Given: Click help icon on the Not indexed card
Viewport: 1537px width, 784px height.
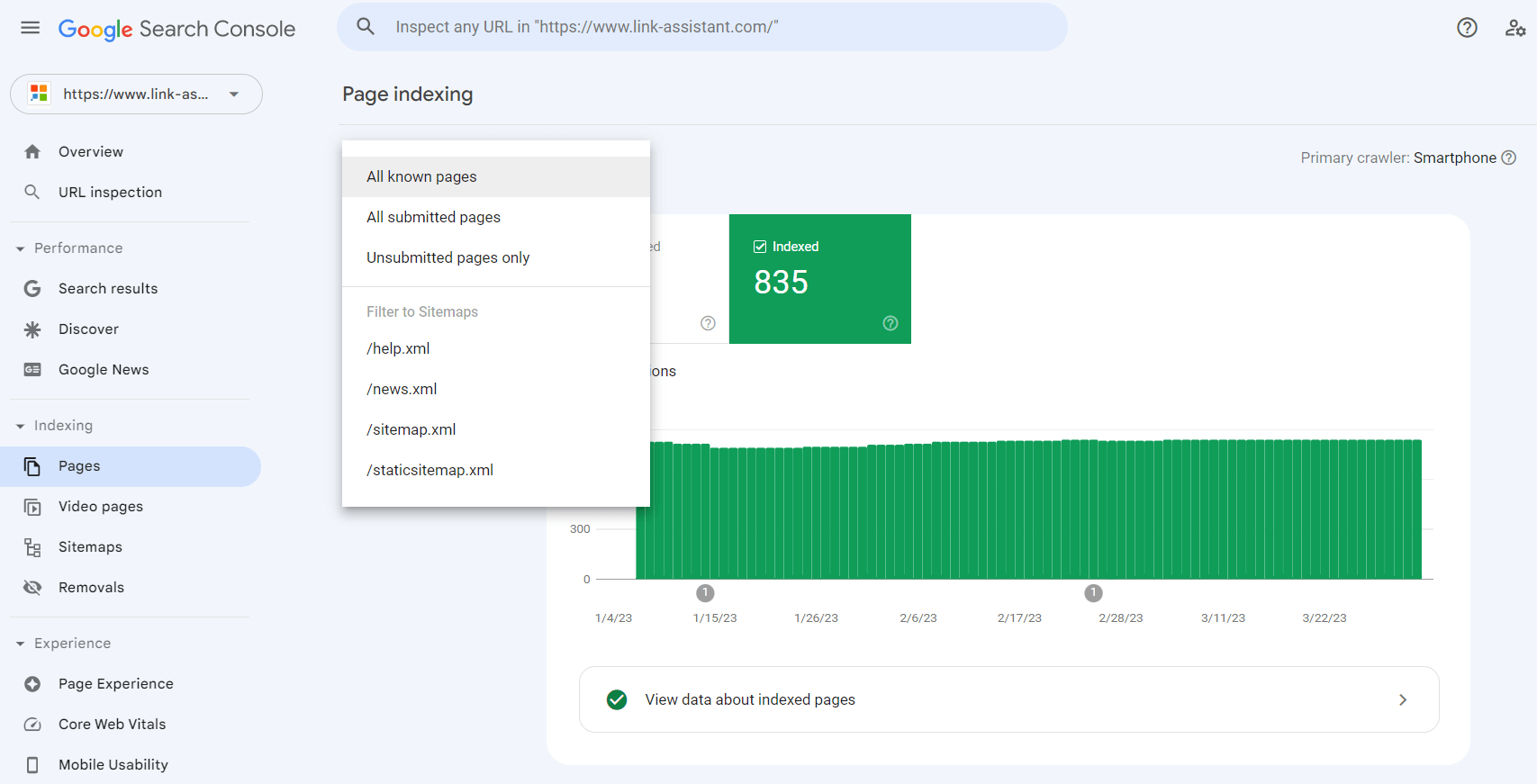Looking at the screenshot, I should pyautogui.click(x=709, y=323).
